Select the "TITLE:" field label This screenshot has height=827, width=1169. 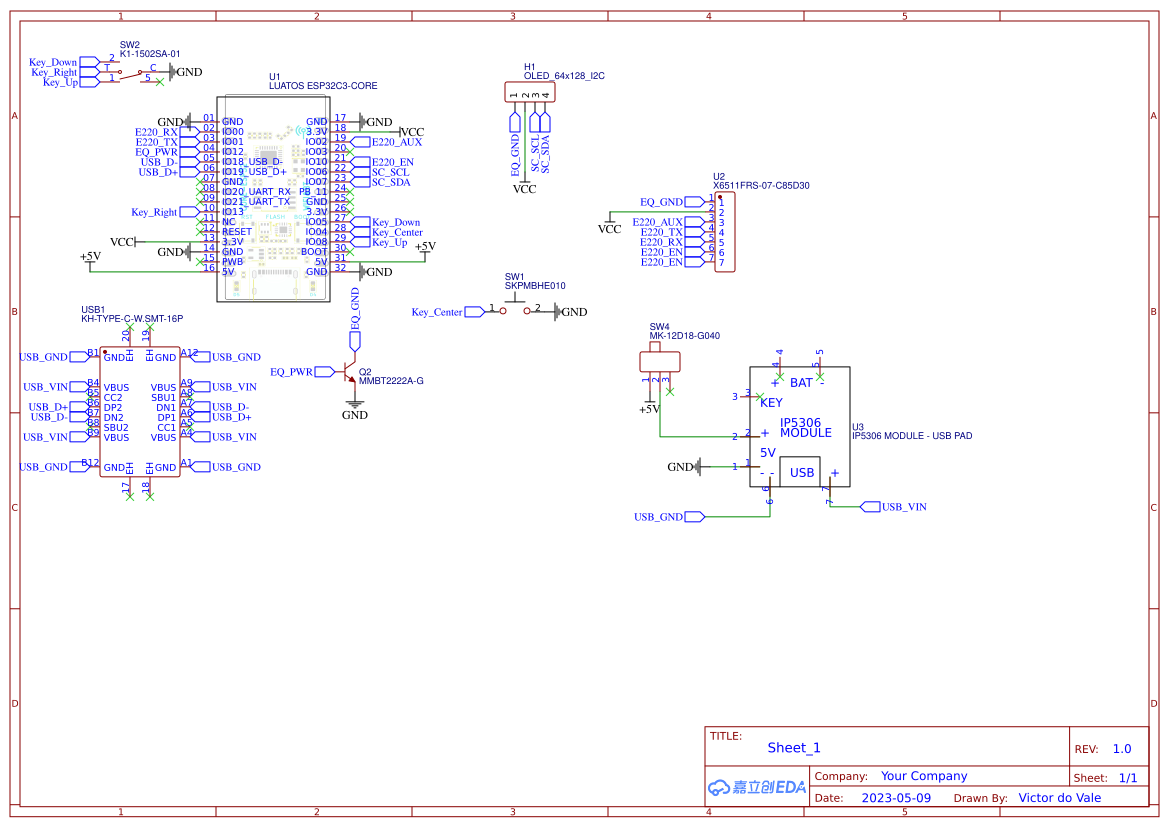pos(725,736)
